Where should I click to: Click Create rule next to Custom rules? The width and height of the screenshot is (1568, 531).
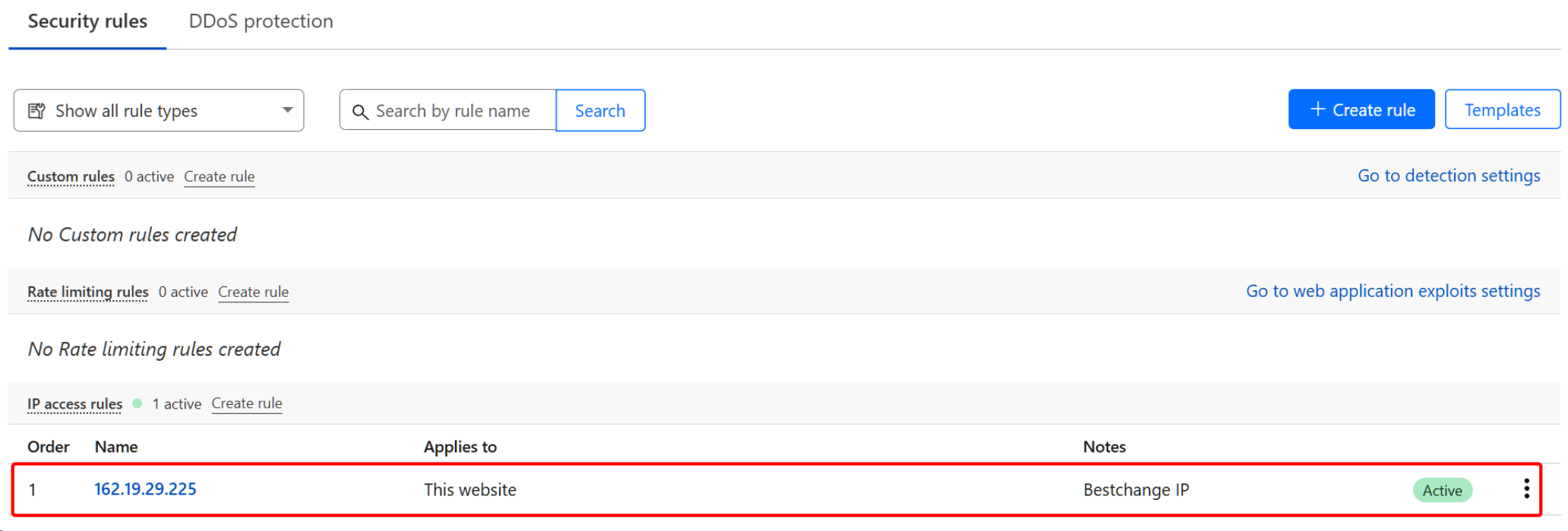[x=219, y=176]
